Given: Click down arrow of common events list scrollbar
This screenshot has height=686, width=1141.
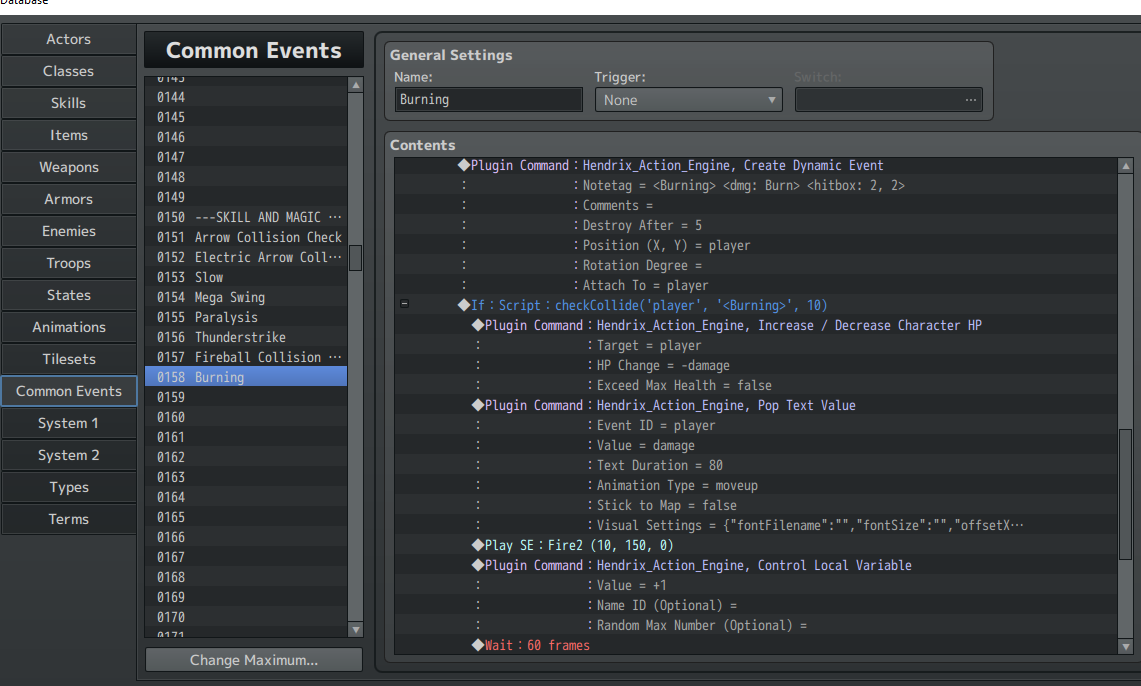Looking at the screenshot, I should pos(356,630).
